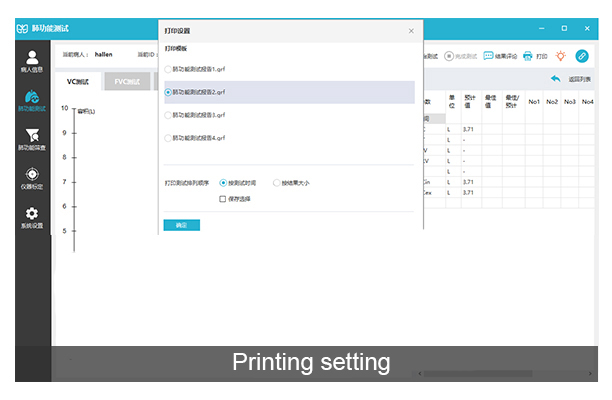Viewport: 612px width, 400px height.
Task: Choose sort by test time radio
Action: click(223, 183)
